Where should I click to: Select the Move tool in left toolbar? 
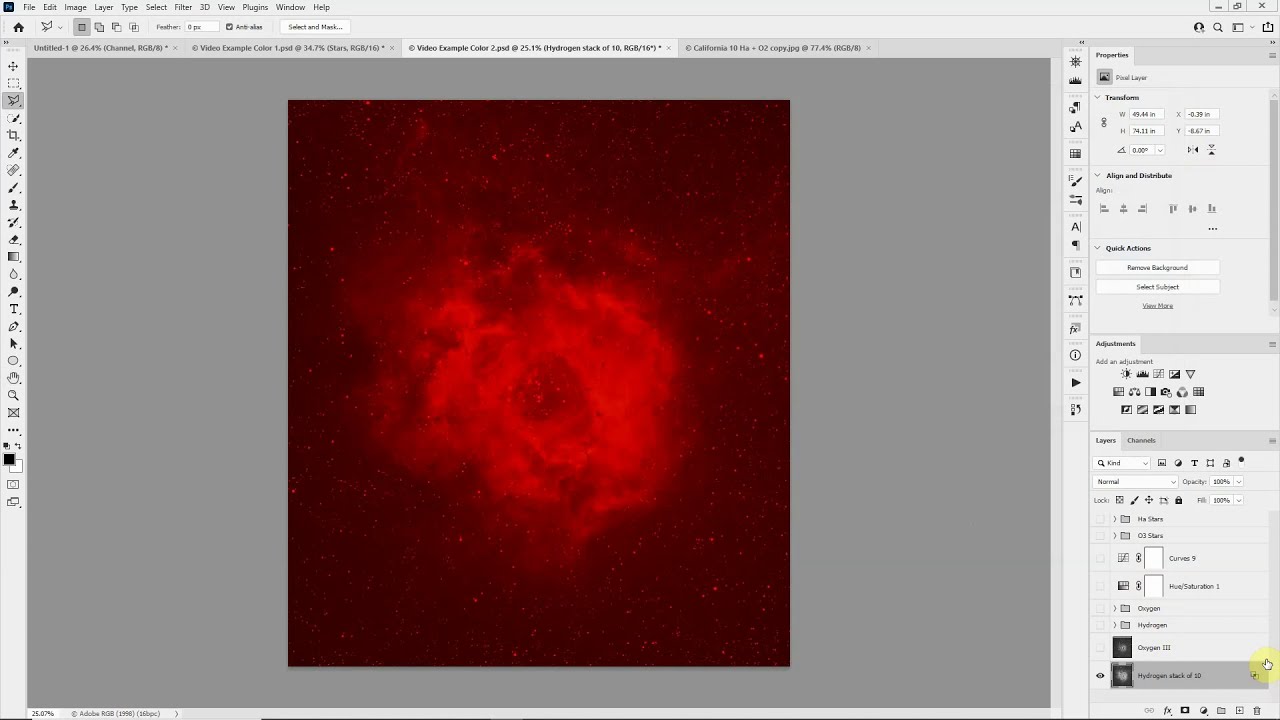point(14,65)
